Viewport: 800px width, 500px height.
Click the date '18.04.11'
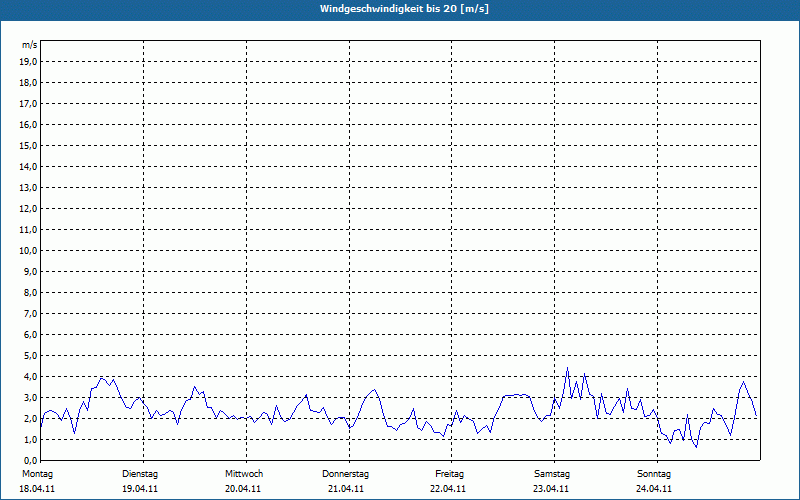[x=37, y=489]
